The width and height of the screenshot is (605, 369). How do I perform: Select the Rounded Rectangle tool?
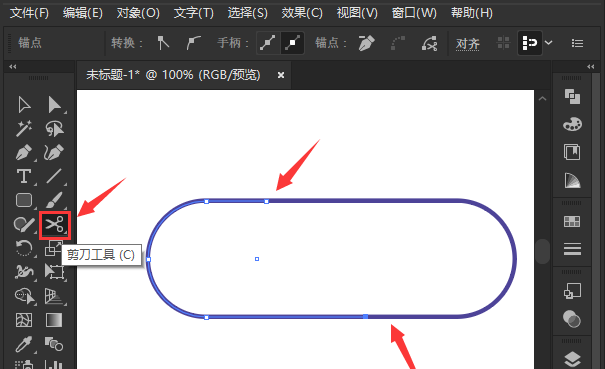24,200
